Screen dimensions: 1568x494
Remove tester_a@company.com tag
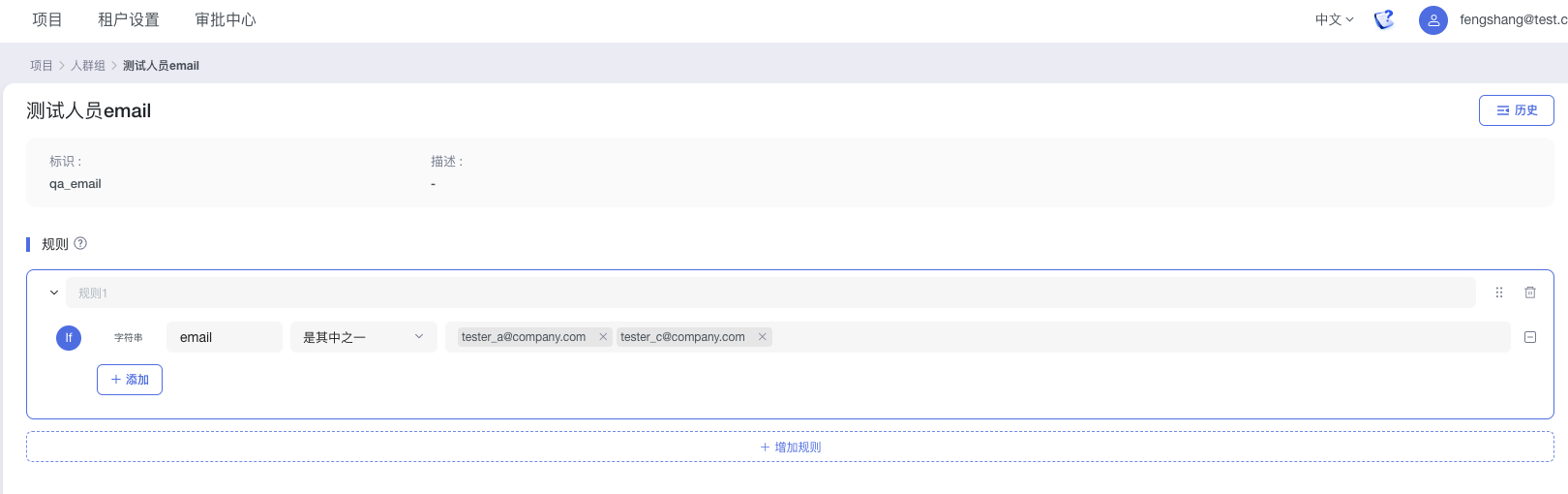[x=603, y=337]
